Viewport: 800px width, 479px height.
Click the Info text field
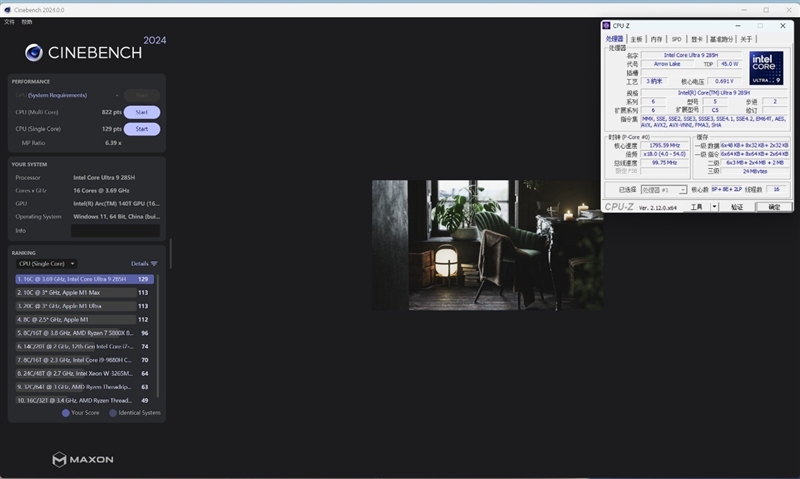[x=115, y=230]
